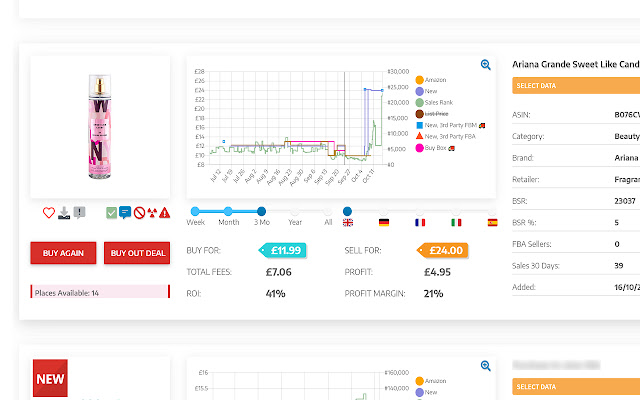This screenshot has width=640, height=400.
Task: Click the download icon under the product image
Action: (x=64, y=213)
